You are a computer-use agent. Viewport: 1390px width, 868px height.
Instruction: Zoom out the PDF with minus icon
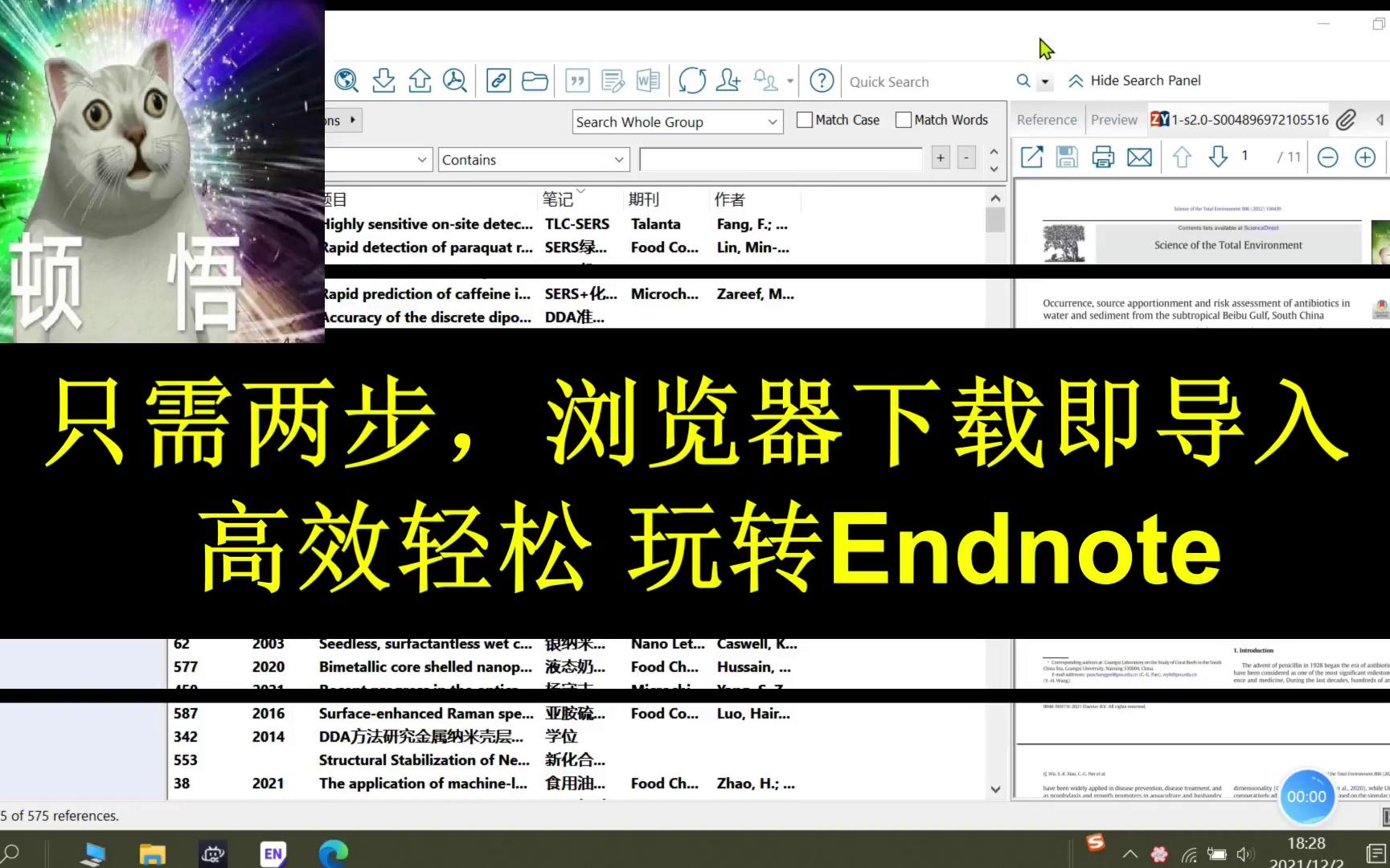(x=1328, y=157)
